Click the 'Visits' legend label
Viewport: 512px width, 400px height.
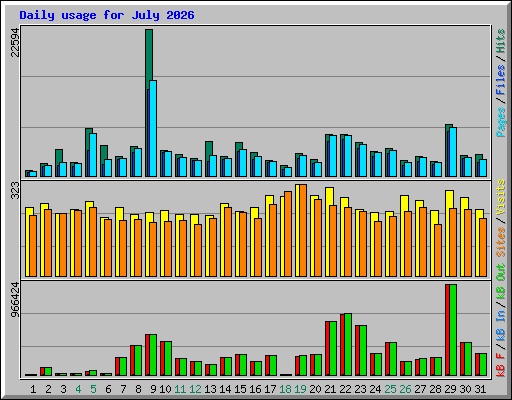tap(501, 197)
